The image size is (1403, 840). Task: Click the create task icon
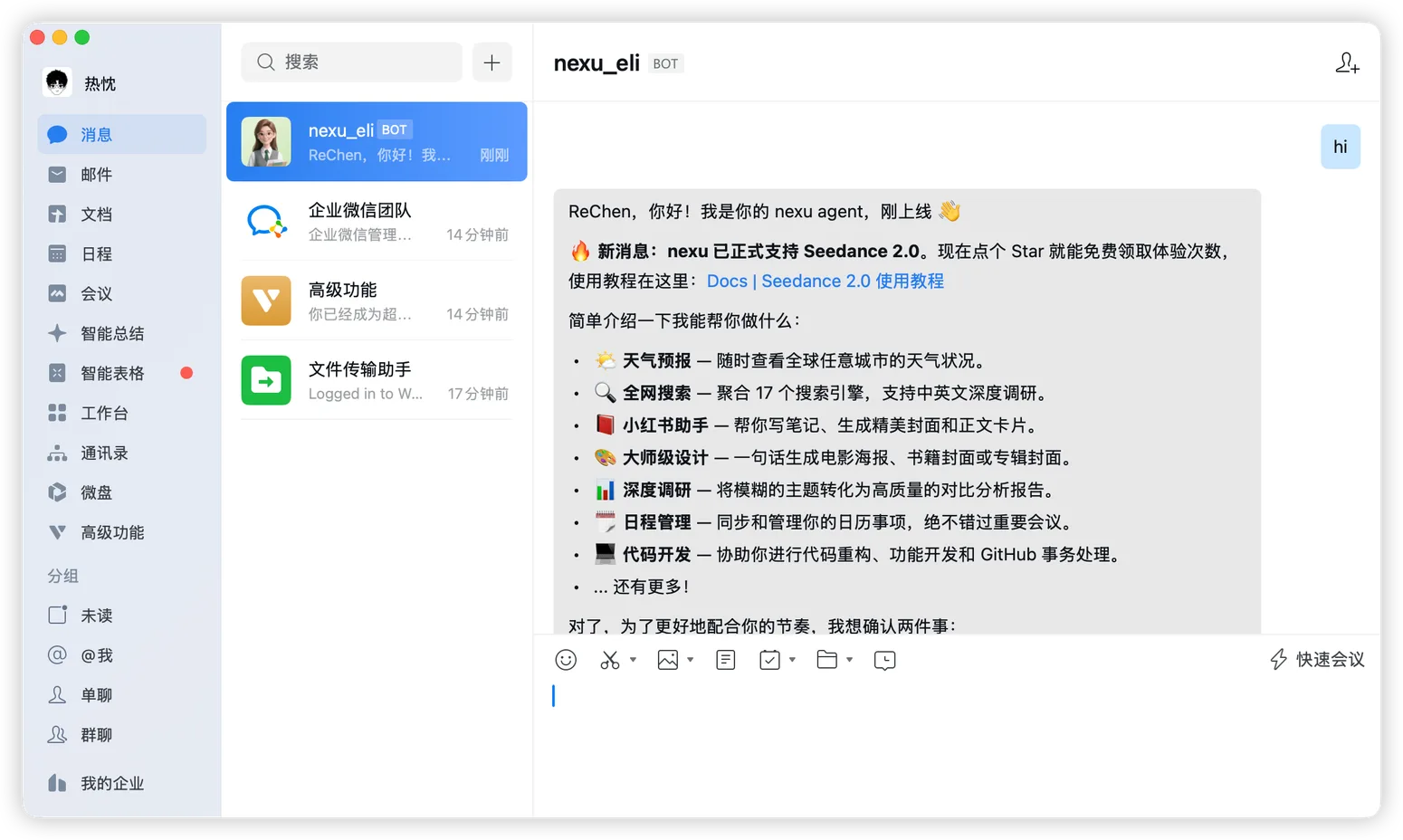[x=768, y=660]
